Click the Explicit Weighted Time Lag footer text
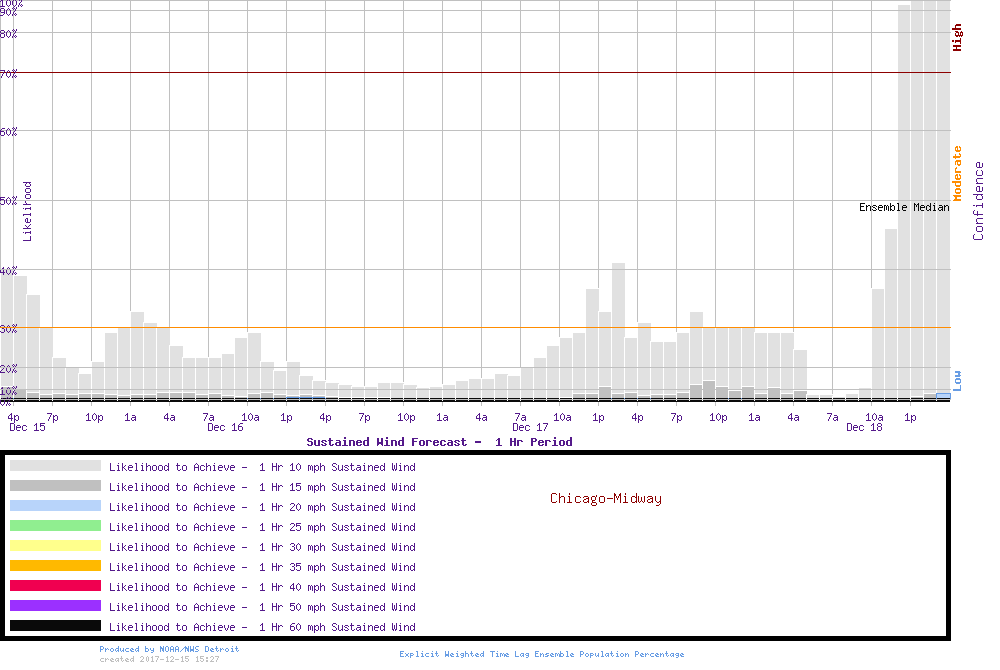Image resolution: width=1000 pixels, height=670 pixels. pyautogui.click(x=542, y=654)
